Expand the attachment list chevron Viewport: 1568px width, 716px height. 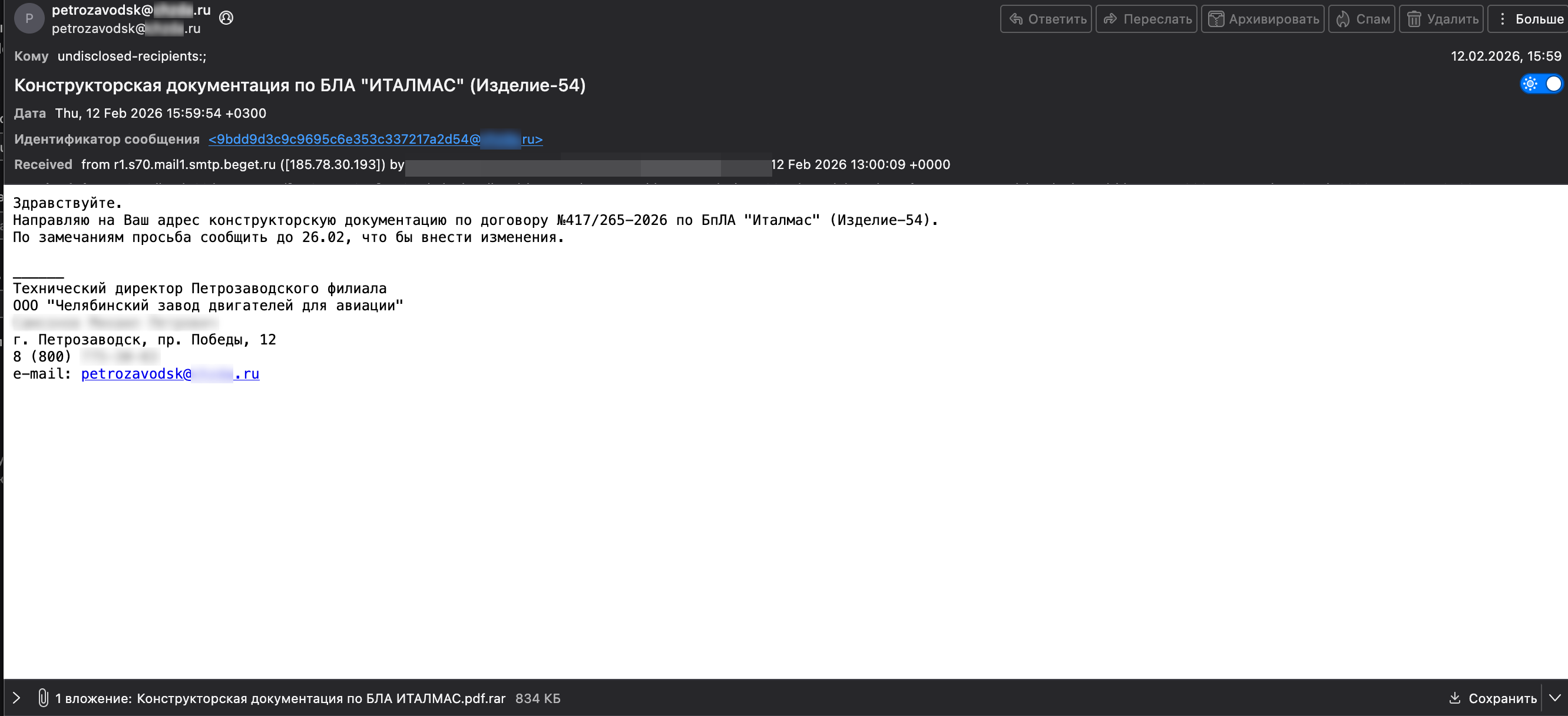coord(16,698)
